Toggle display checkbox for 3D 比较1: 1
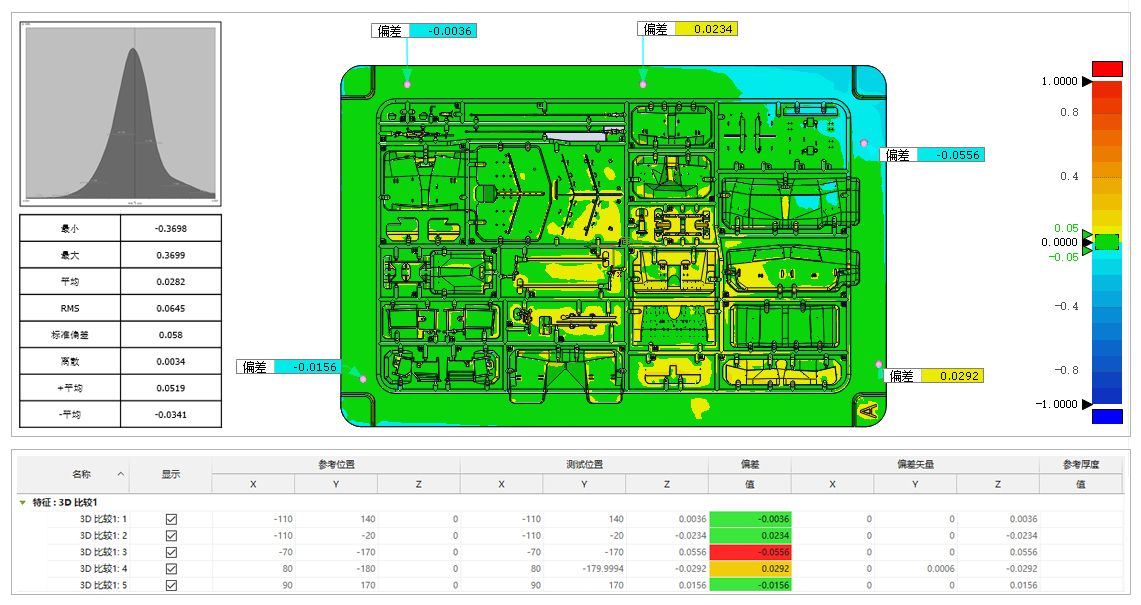 point(171,519)
